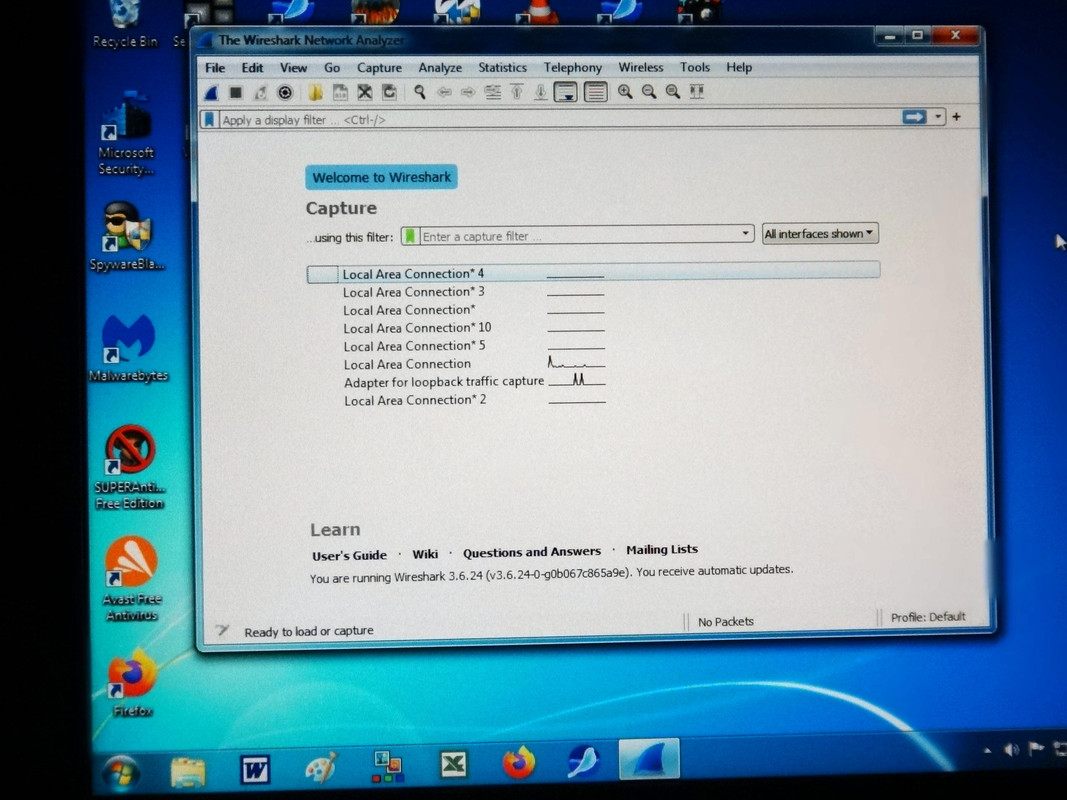Viewport: 1067px width, 800px height.
Task: Open the Go menu
Action: coord(332,68)
